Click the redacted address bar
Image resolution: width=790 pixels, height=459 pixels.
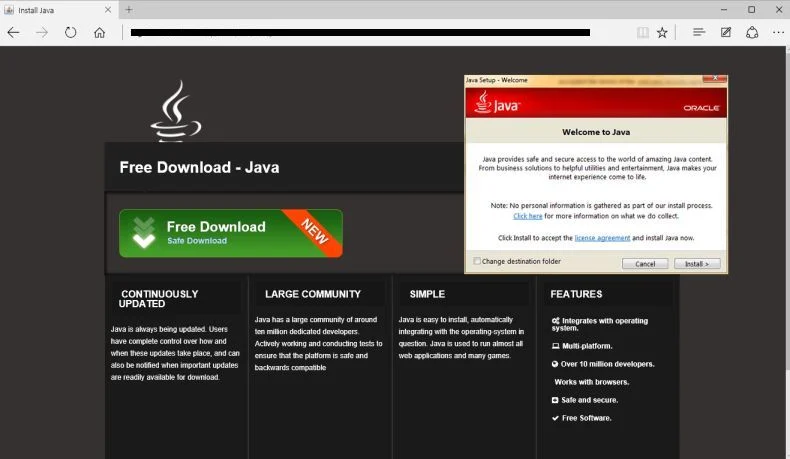pos(360,32)
